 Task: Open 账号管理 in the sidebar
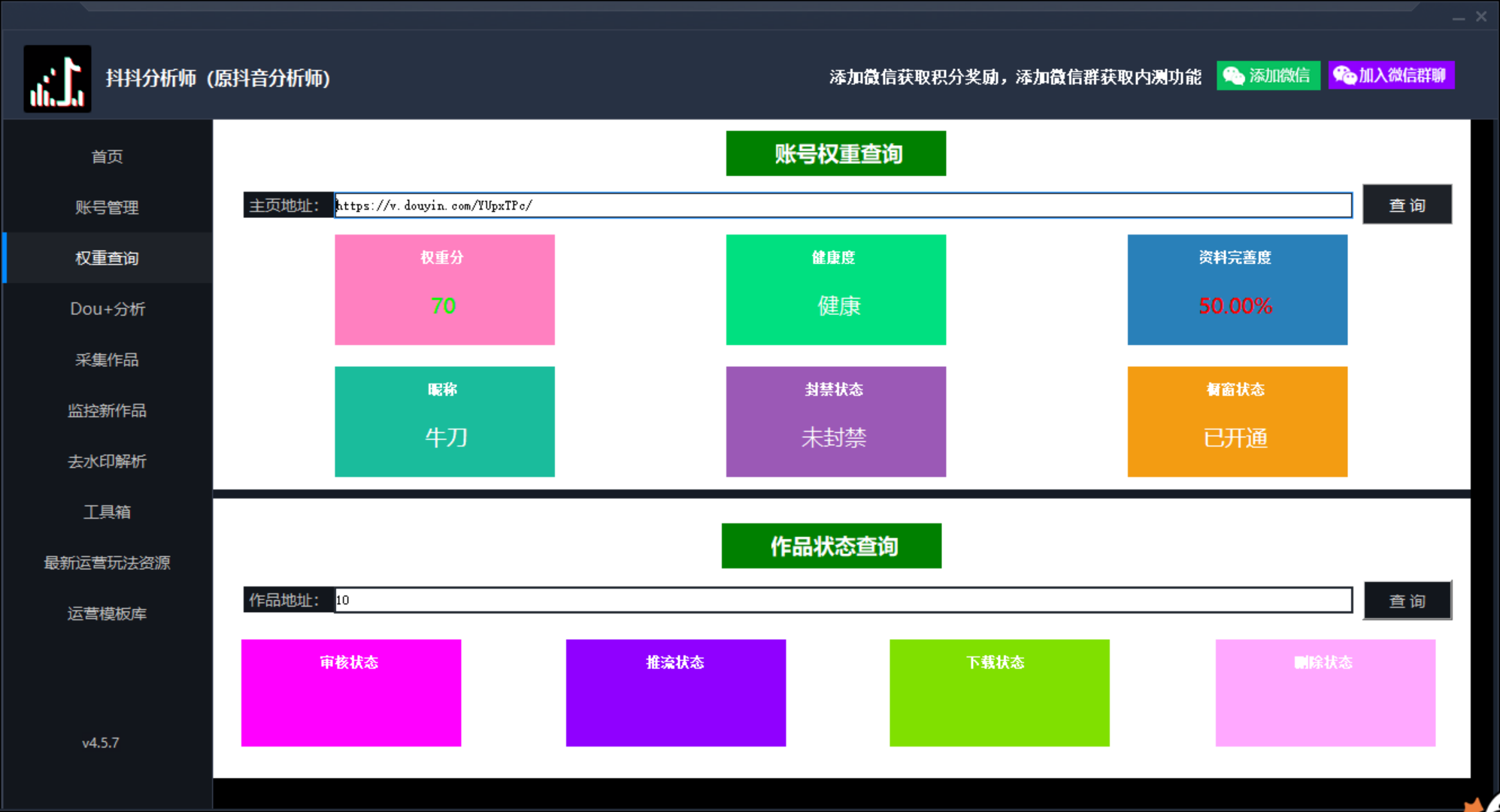coord(108,207)
